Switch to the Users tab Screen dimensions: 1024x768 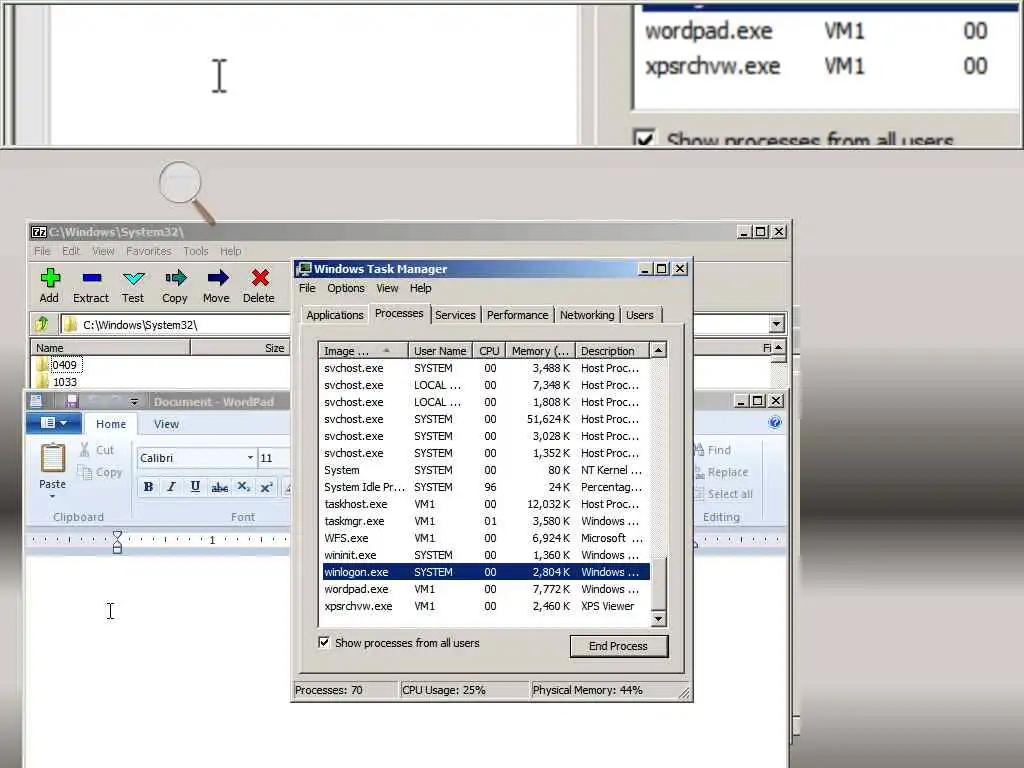[x=639, y=315]
